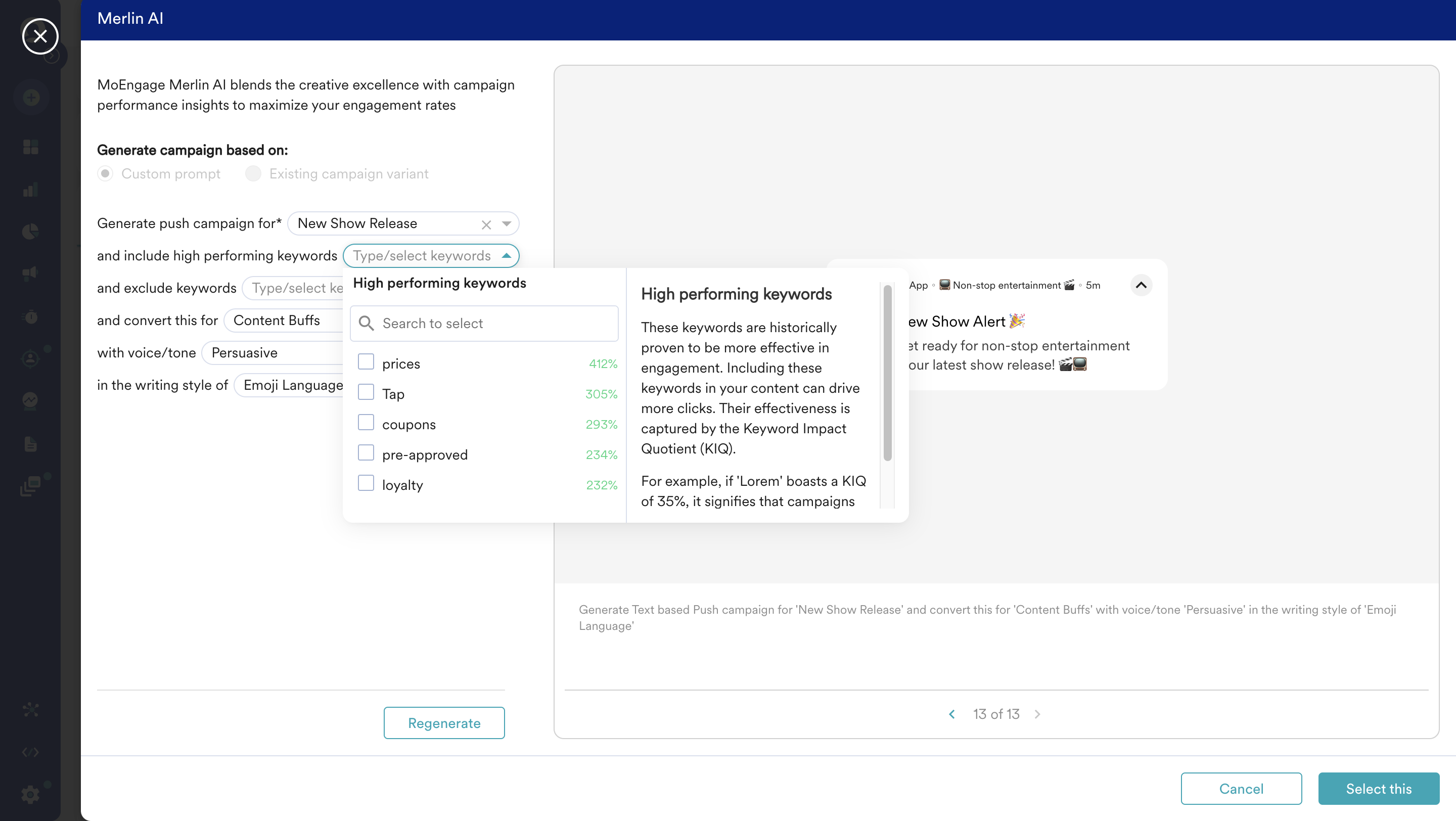Viewport: 1456px width, 821px height.
Task: Select Existing campaign variant radio button
Action: (x=253, y=173)
